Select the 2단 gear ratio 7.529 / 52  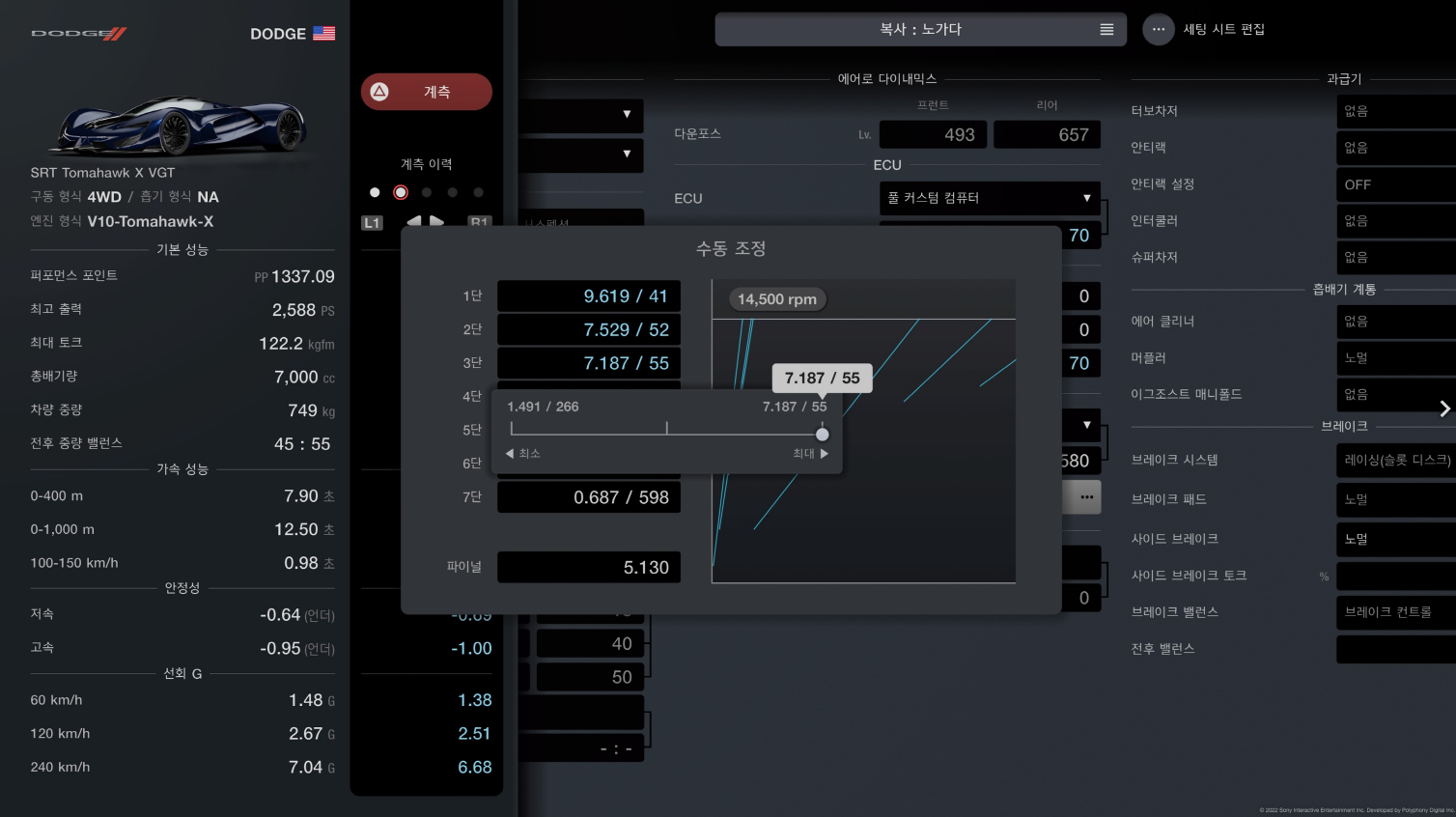click(x=589, y=330)
